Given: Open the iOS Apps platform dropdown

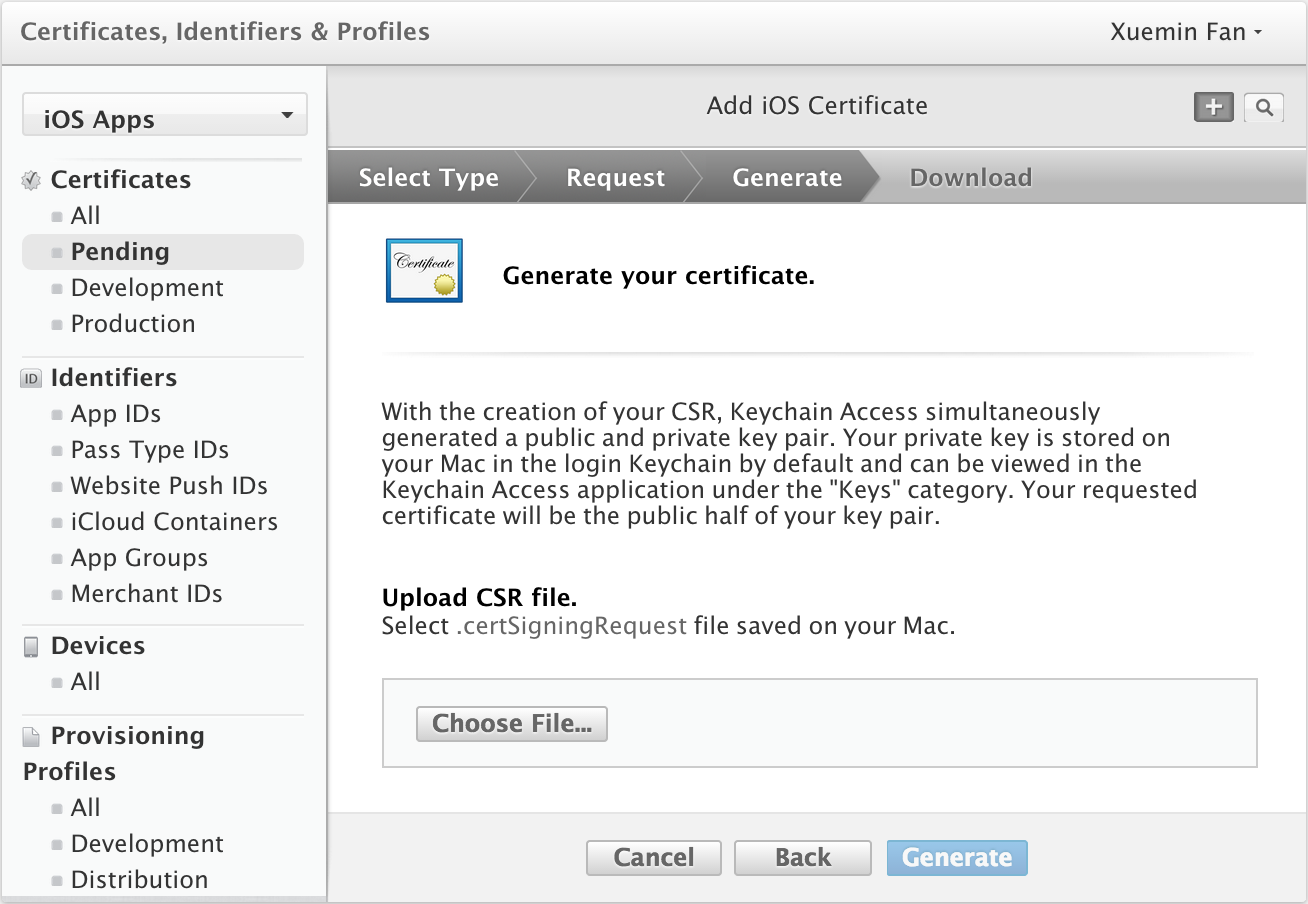Looking at the screenshot, I should click(x=165, y=115).
